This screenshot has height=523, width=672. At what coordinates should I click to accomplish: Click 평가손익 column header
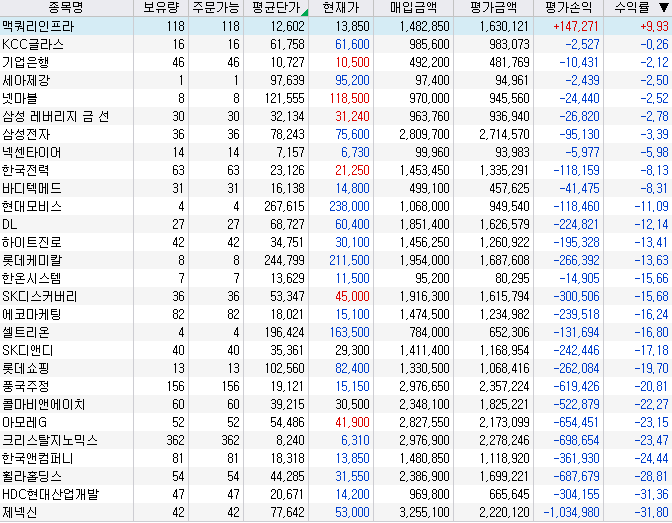pos(568,8)
